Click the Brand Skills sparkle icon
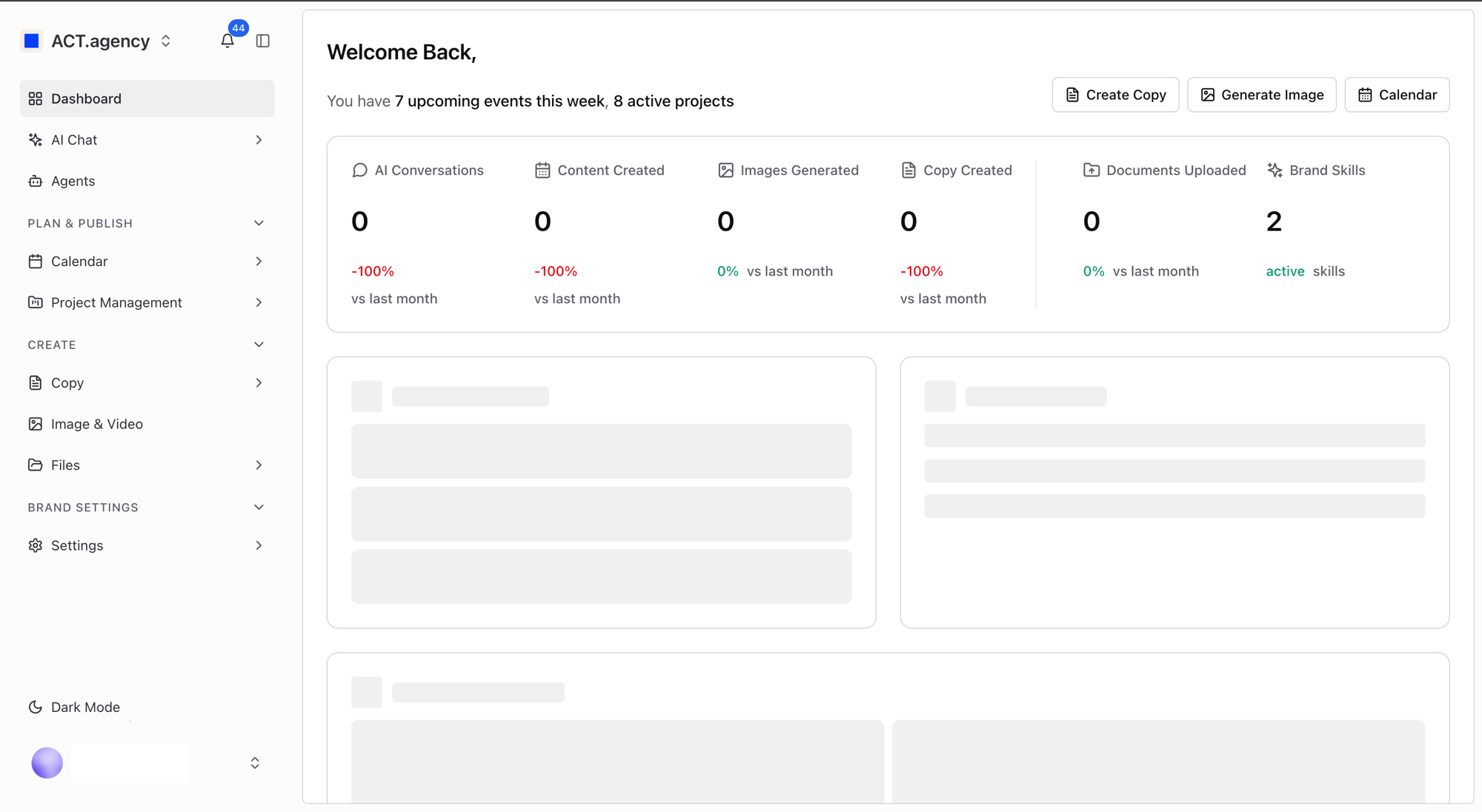This screenshot has height=812, width=1482. 1275,170
